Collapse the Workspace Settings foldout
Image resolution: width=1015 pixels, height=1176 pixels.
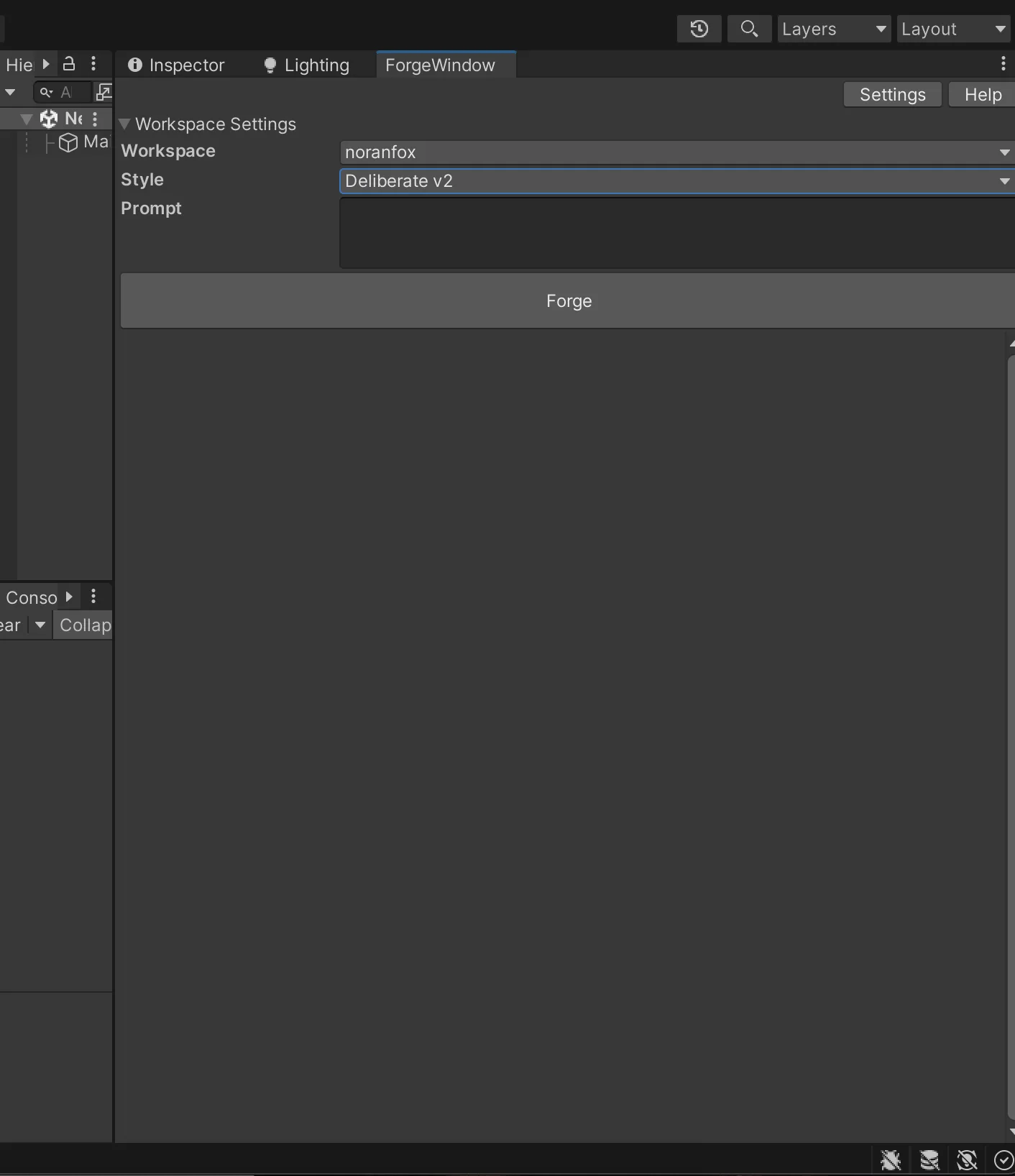pos(124,124)
